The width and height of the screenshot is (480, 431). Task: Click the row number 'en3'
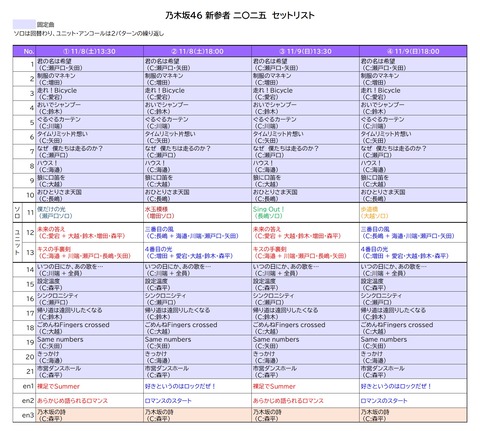click(28, 415)
